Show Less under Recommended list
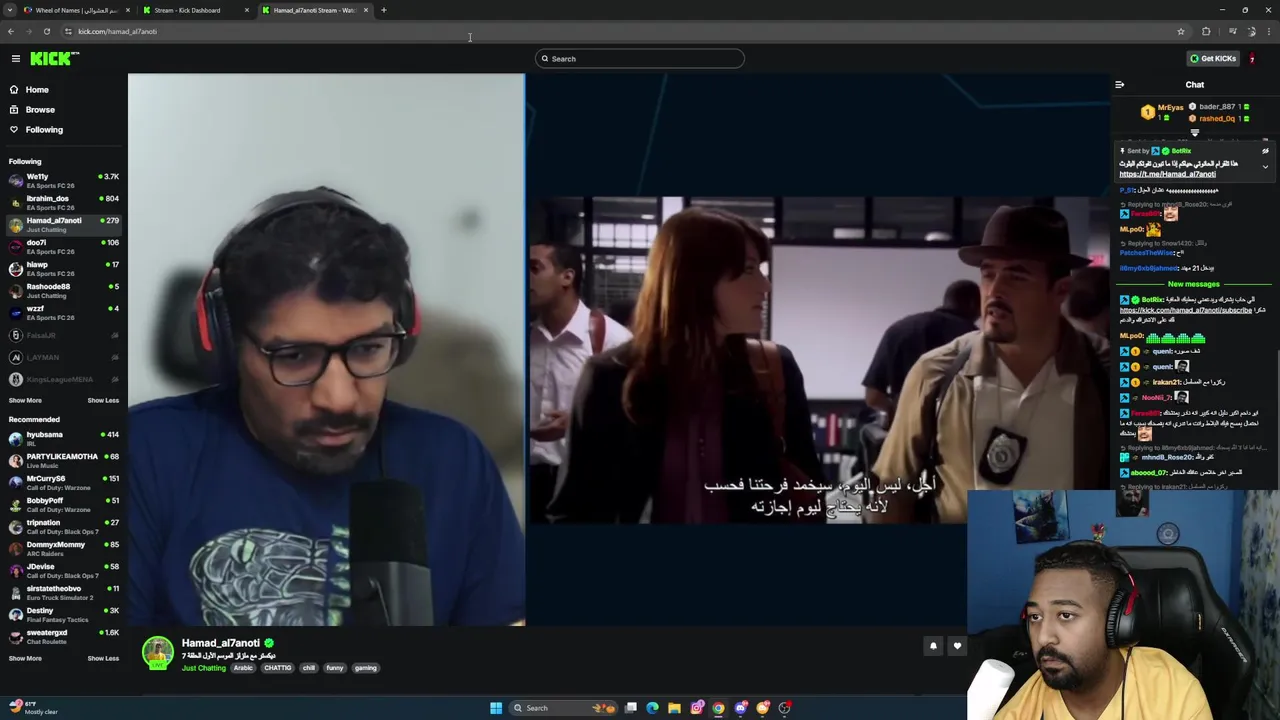 [103, 658]
